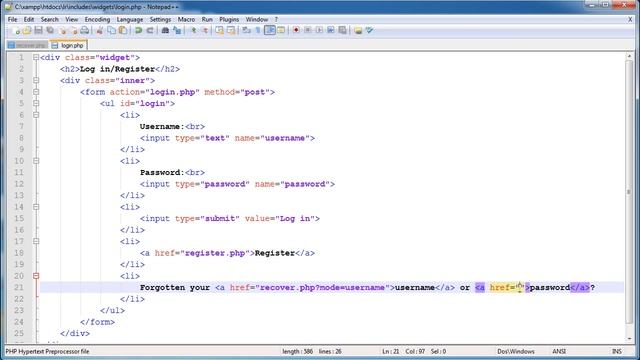Click the Redo arrow icon

[150, 31]
